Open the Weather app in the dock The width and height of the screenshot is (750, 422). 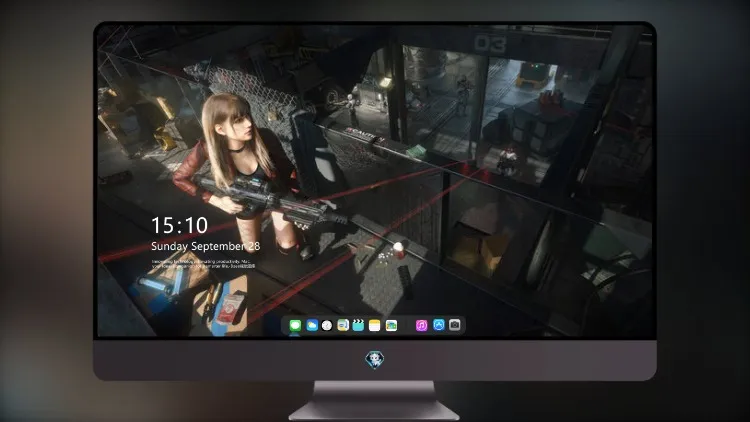pos(311,325)
